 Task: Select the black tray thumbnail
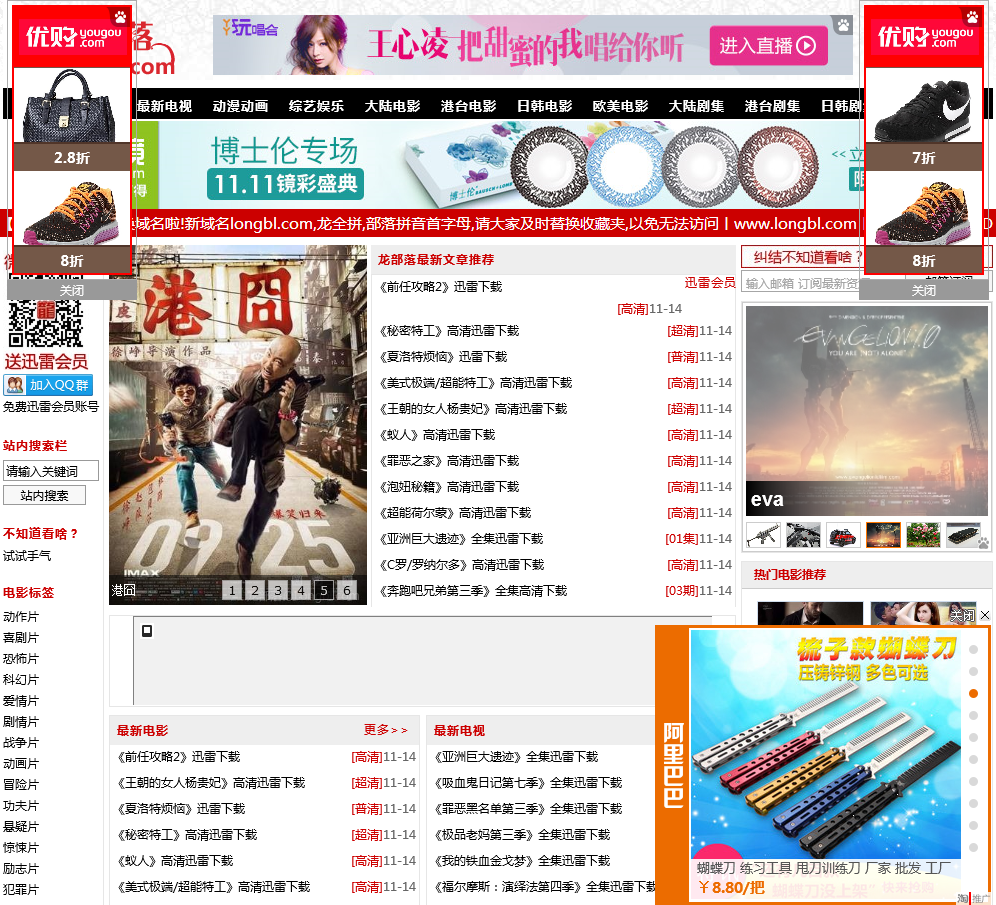[x=963, y=535]
